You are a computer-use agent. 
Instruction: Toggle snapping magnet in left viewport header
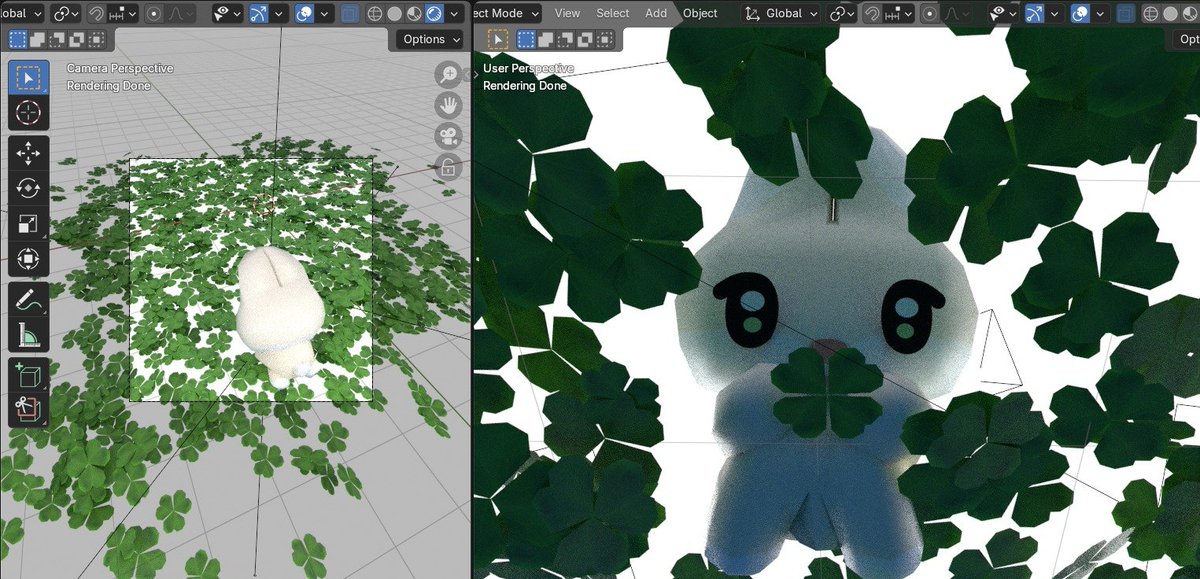[98, 13]
